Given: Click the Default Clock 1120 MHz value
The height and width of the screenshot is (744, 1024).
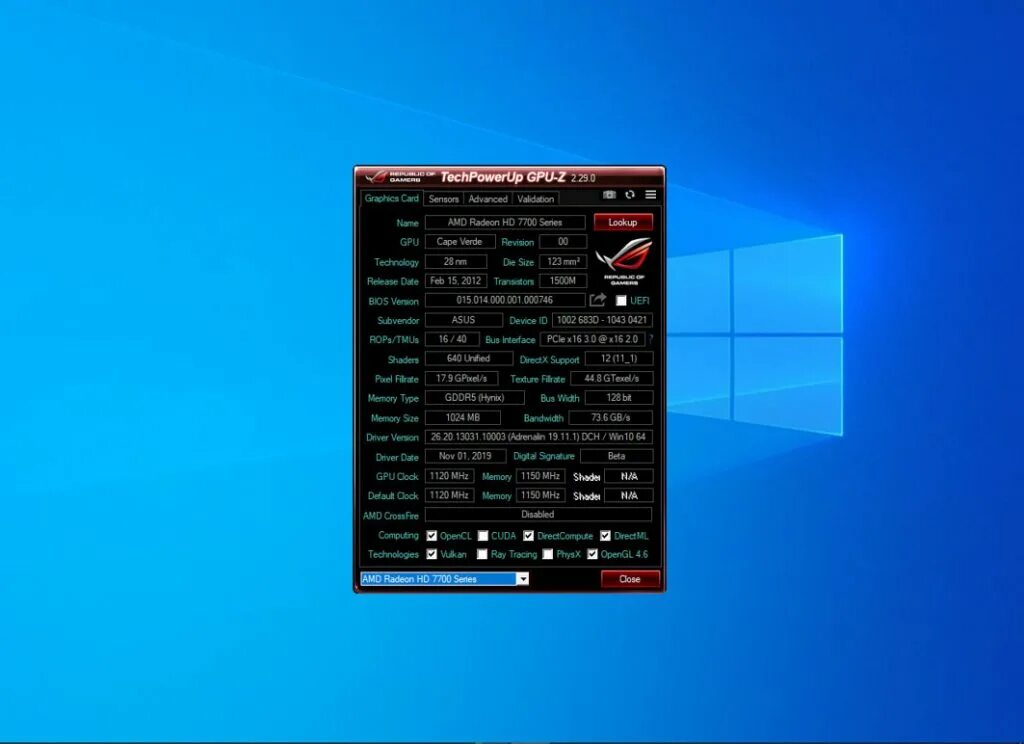Looking at the screenshot, I should (x=449, y=495).
